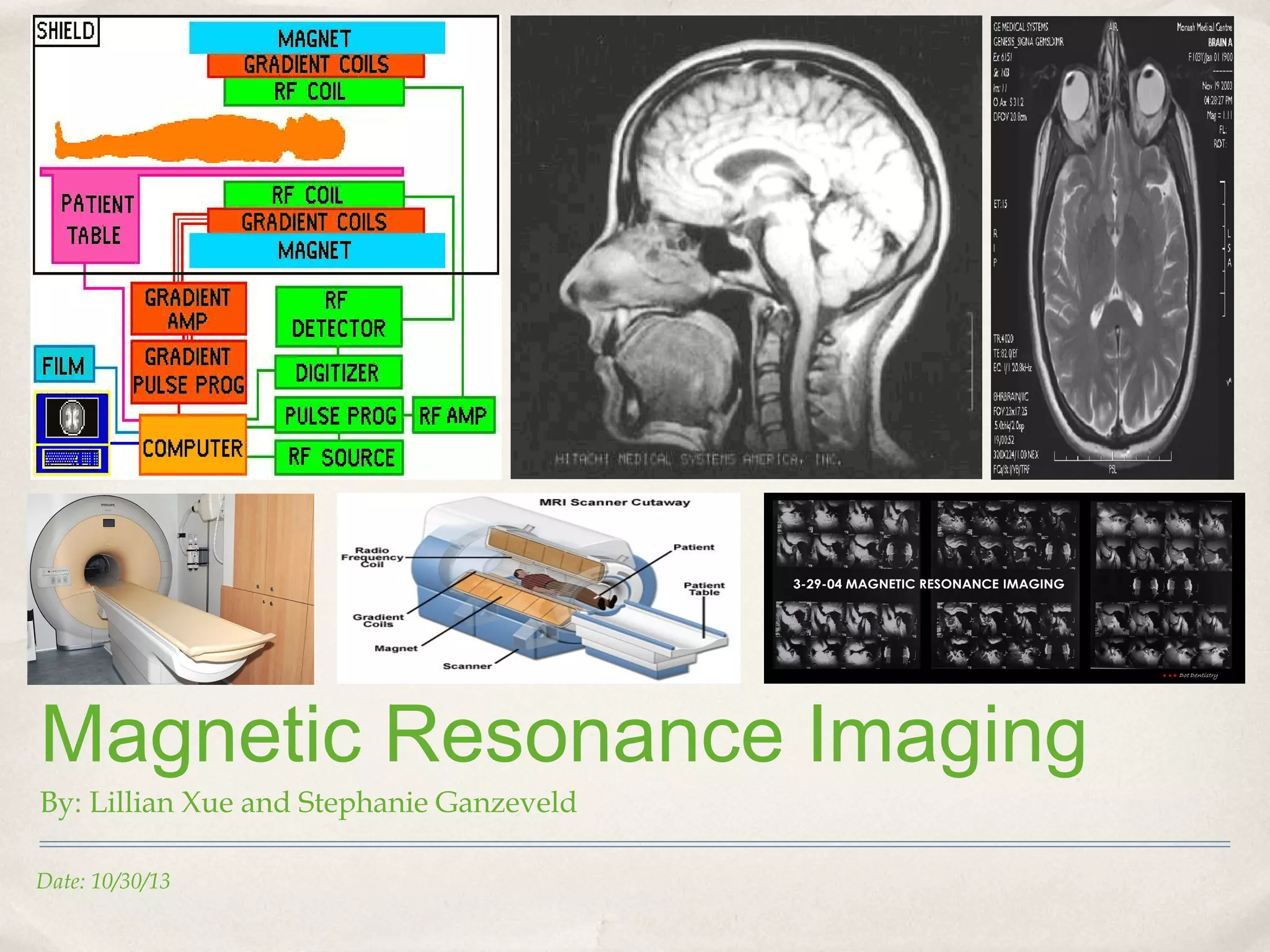Click the blue keyboard icon in diagram
The image size is (1270, 952).
click(x=73, y=459)
